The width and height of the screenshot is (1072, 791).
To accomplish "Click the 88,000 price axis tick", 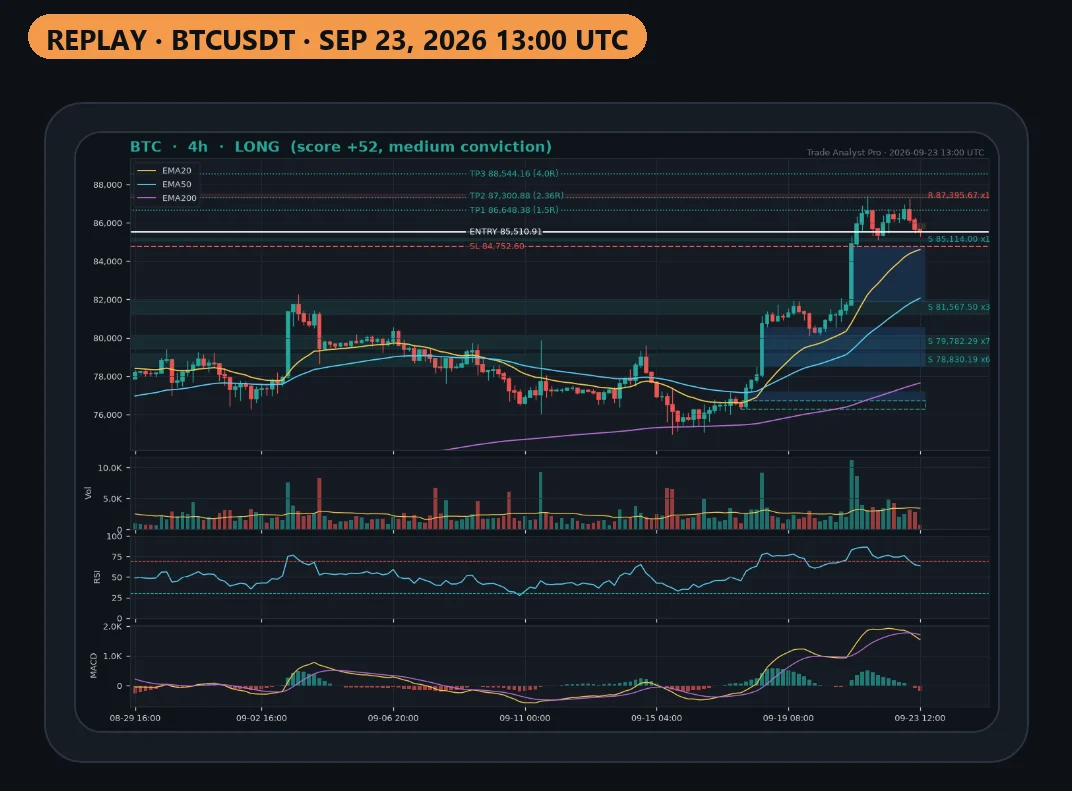I will click(107, 185).
